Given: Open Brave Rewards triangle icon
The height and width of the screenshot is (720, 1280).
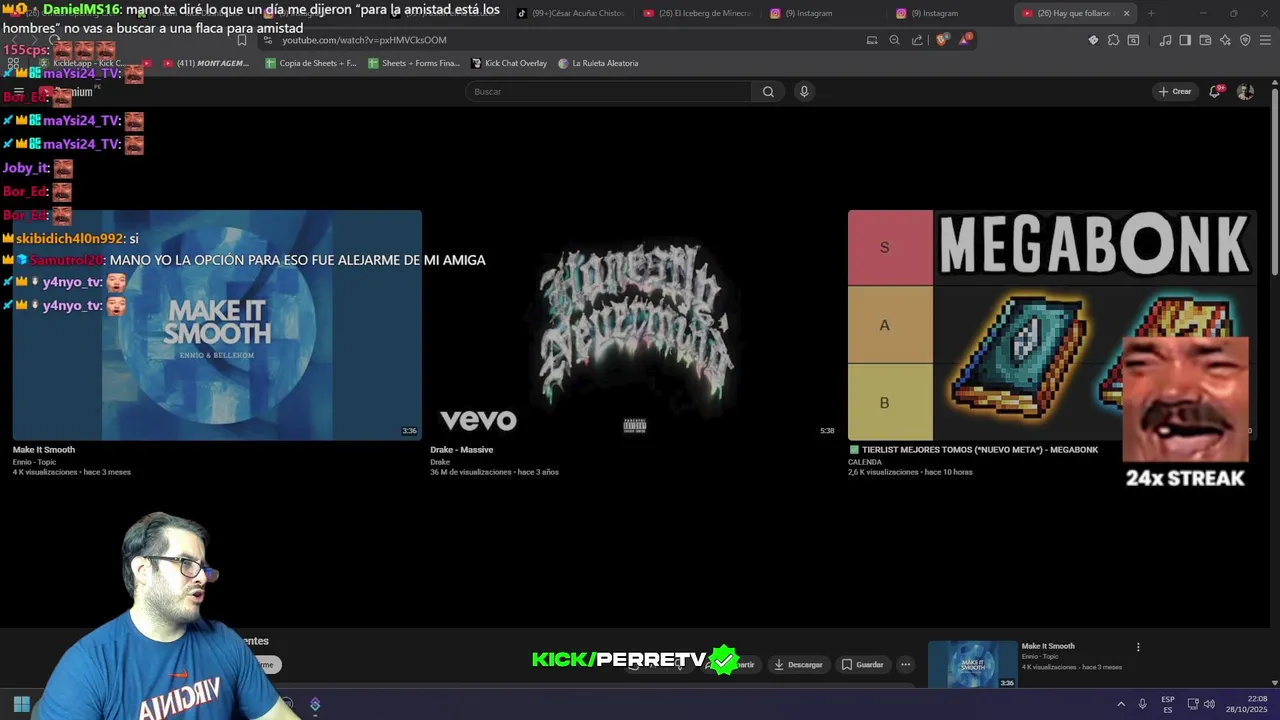Looking at the screenshot, I should 965,40.
